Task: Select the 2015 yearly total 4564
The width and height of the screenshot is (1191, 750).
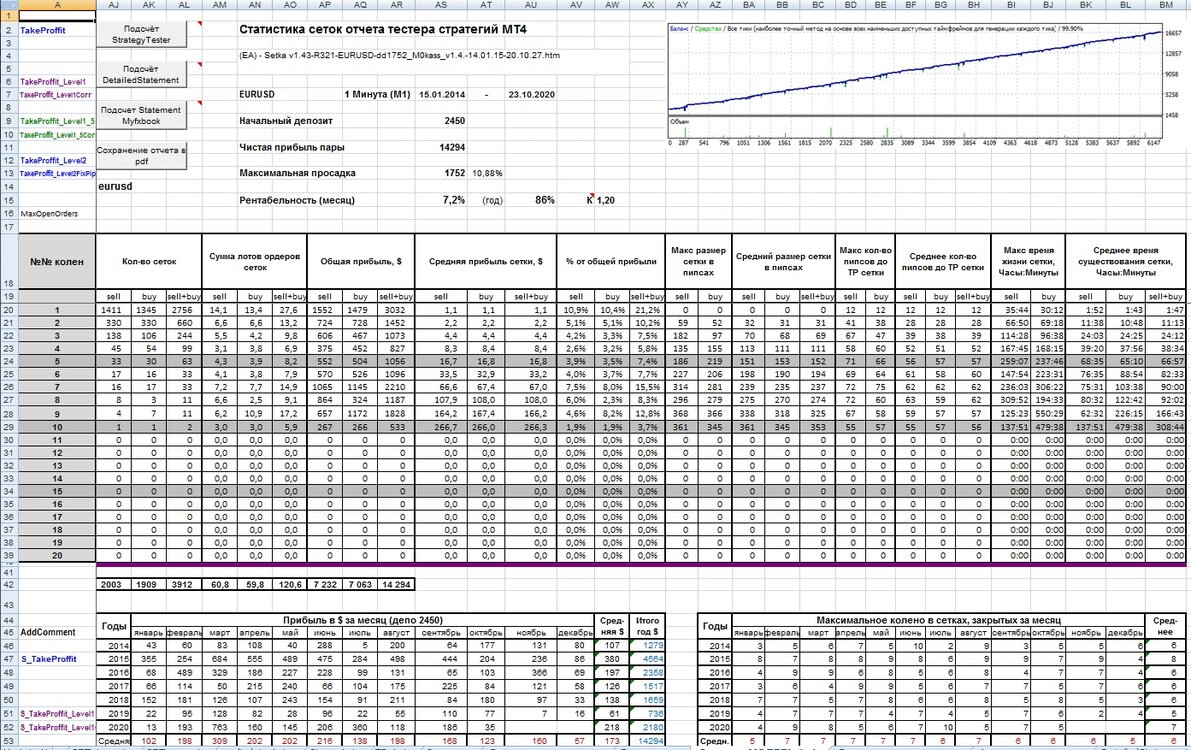Action: pyautogui.click(x=647, y=659)
